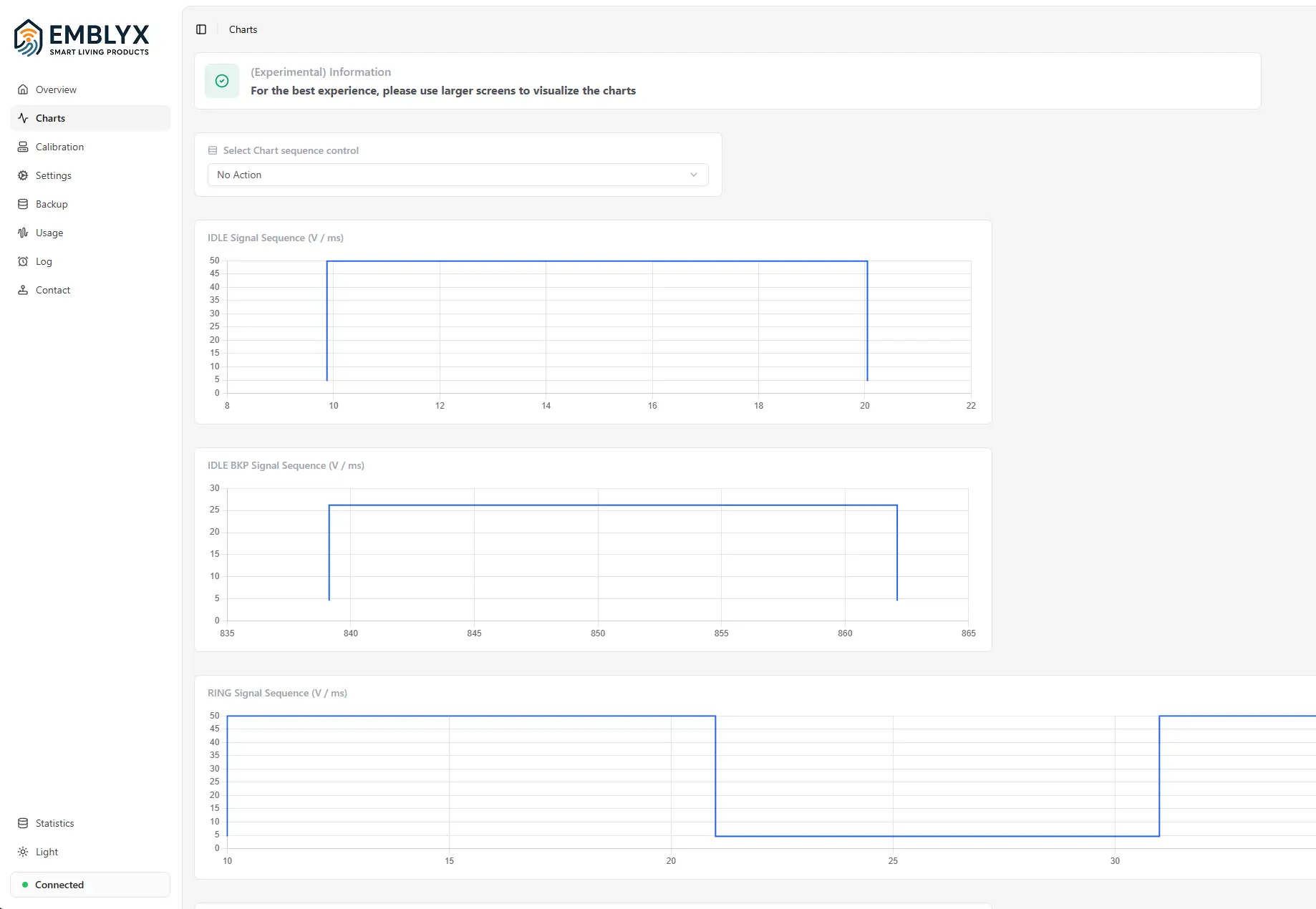
Task: Click the Charts breadcrumb label
Action: pyautogui.click(x=243, y=29)
